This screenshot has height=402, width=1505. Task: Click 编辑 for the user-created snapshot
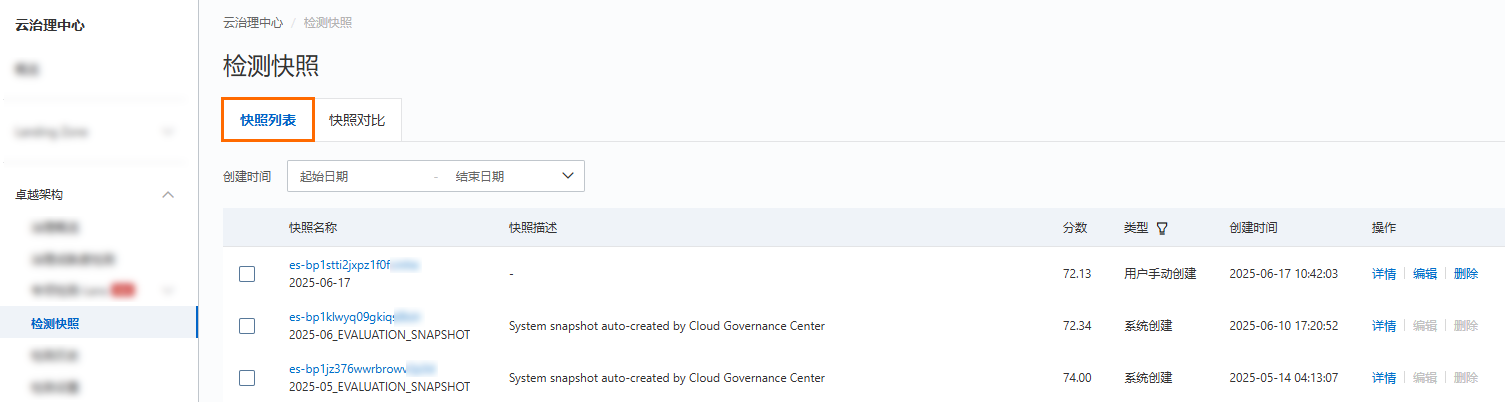point(1425,274)
